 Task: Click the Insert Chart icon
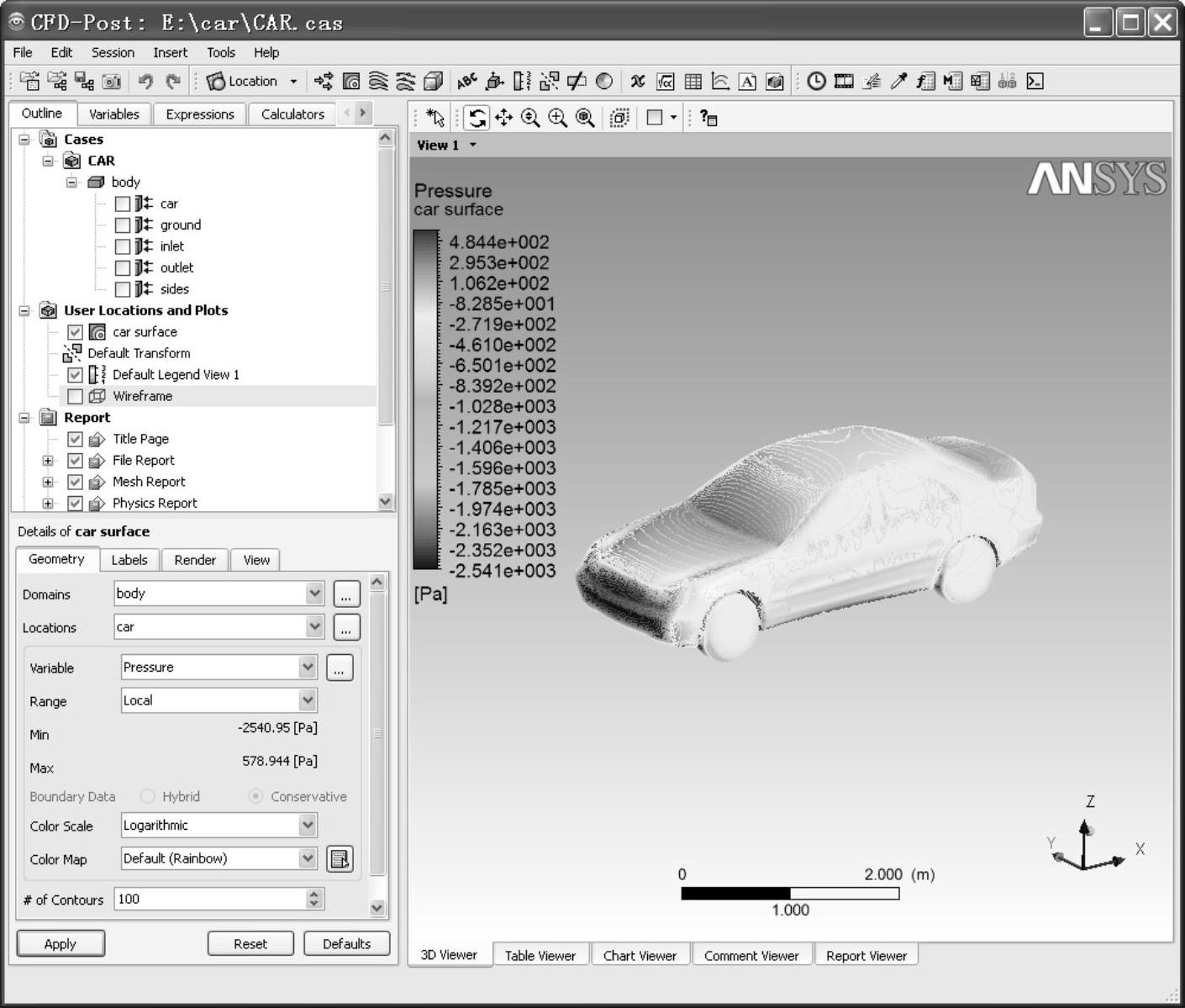coord(720,82)
